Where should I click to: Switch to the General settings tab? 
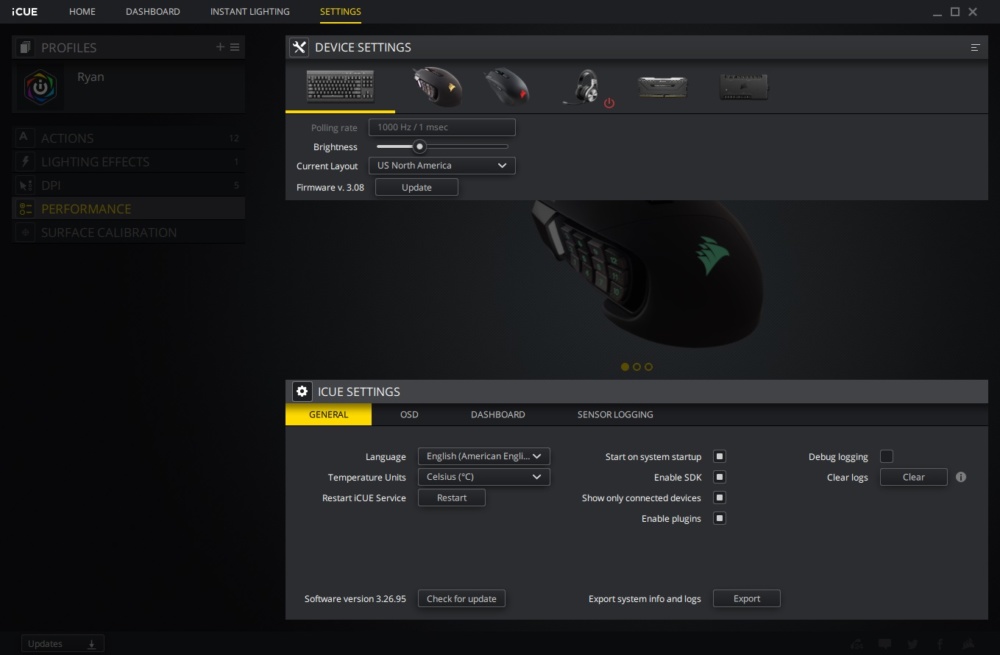click(328, 415)
